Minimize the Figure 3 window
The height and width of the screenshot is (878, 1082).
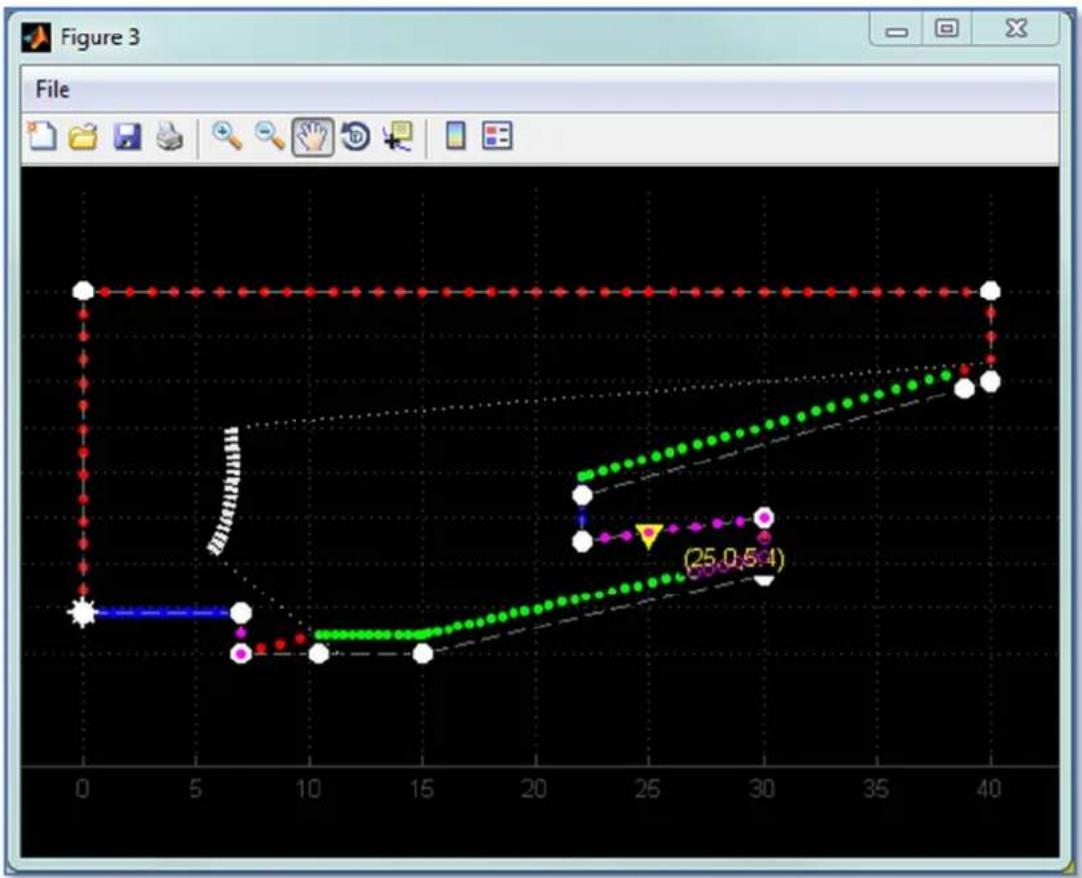(x=896, y=30)
